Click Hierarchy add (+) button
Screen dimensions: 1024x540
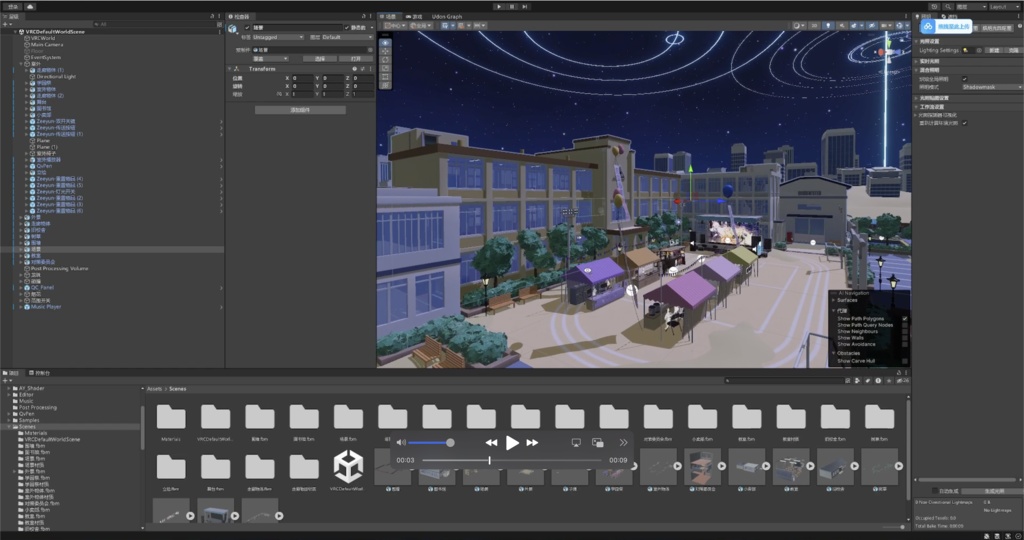point(5,24)
